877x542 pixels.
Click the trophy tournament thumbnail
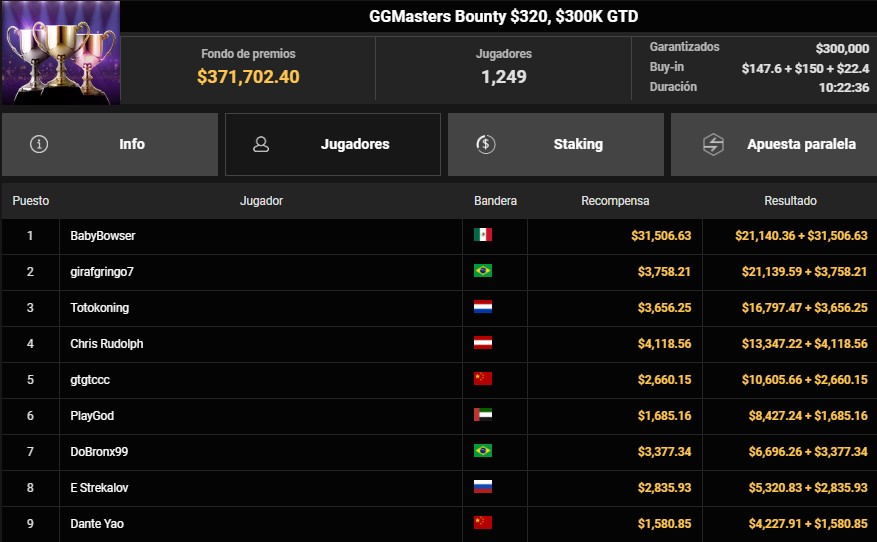tap(60, 52)
